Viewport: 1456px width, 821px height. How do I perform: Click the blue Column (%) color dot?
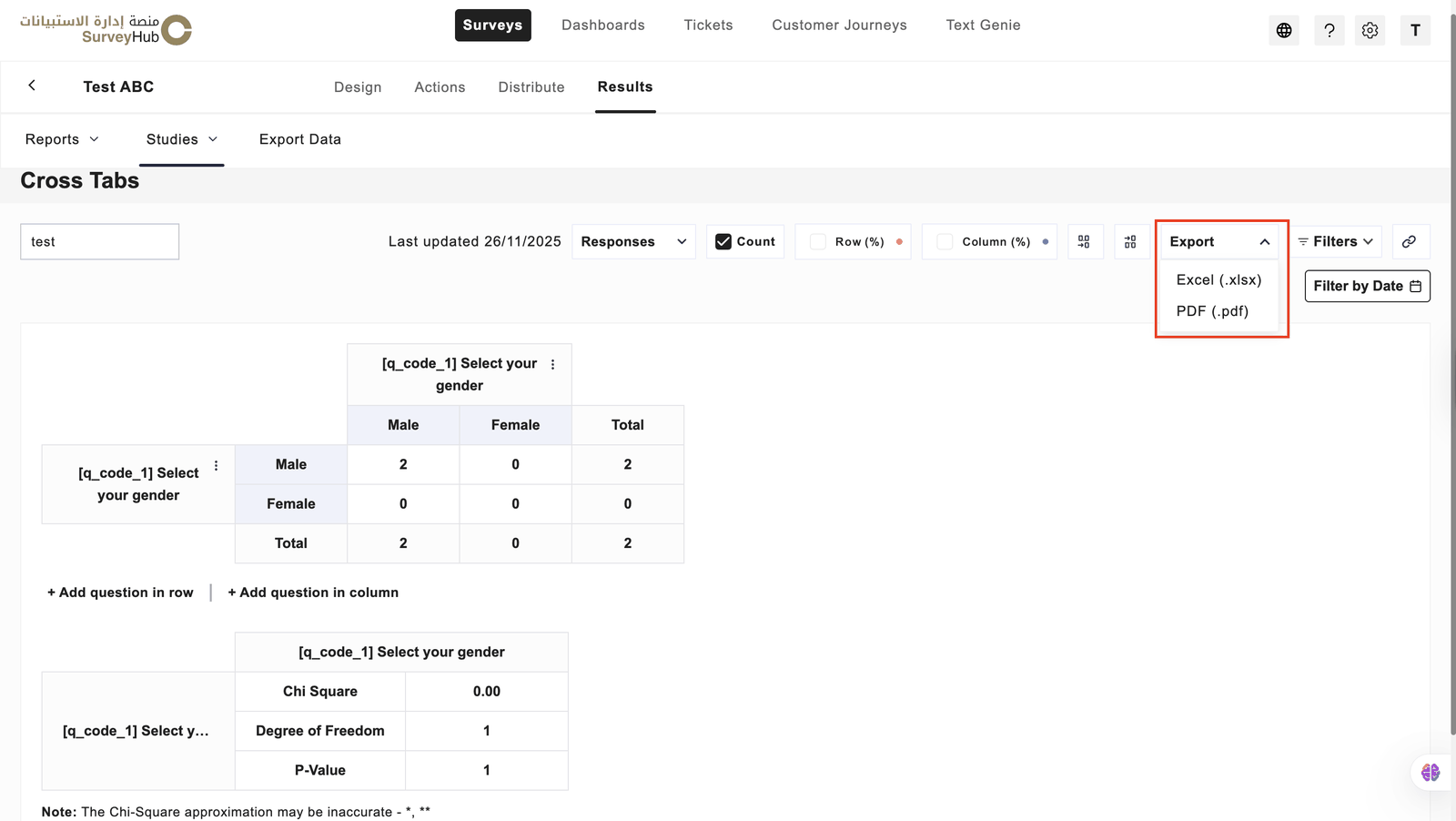pyautogui.click(x=1045, y=241)
